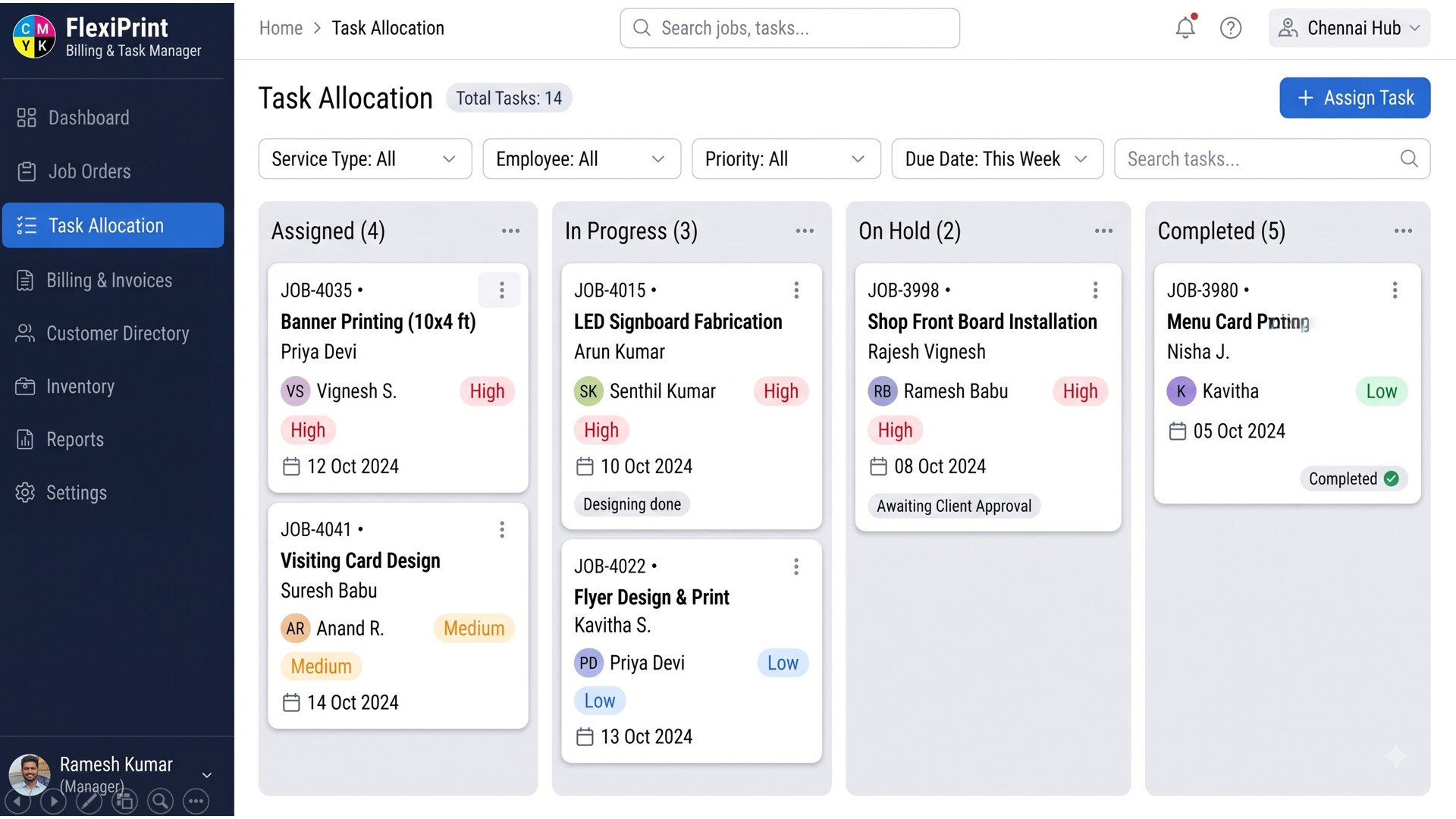Click calendar icon beside 12 Oct 2024
This screenshot has height=819, width=1456.
(291, 466)
